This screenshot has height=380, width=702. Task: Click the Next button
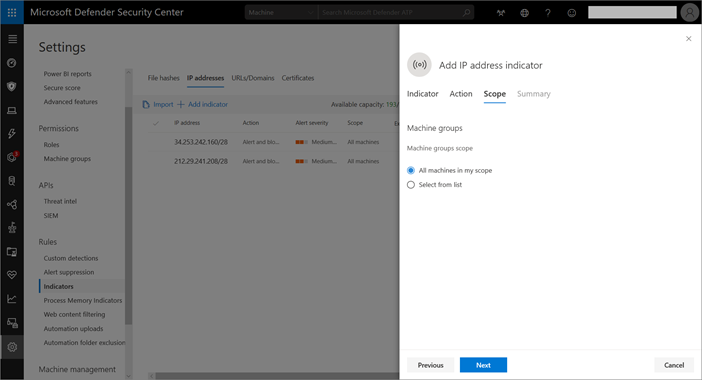[x=483, y=365]
